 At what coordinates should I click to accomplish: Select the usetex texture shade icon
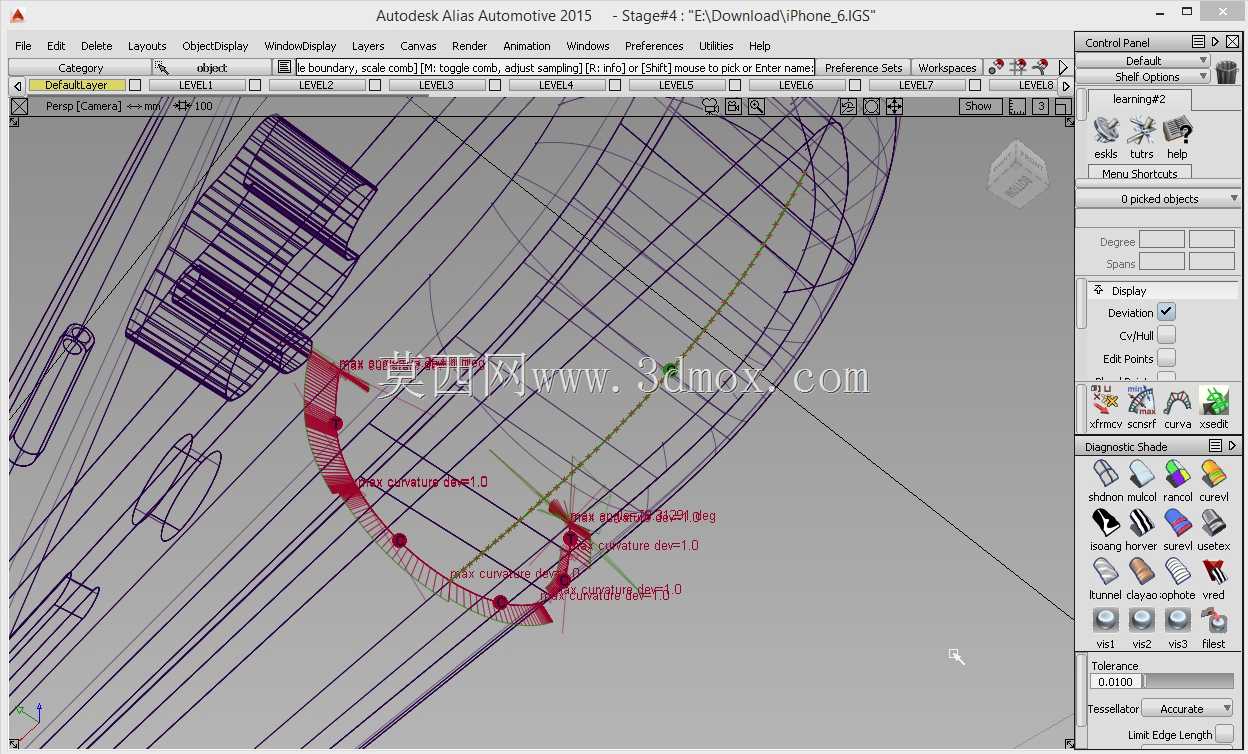(x=1214, y=522)
